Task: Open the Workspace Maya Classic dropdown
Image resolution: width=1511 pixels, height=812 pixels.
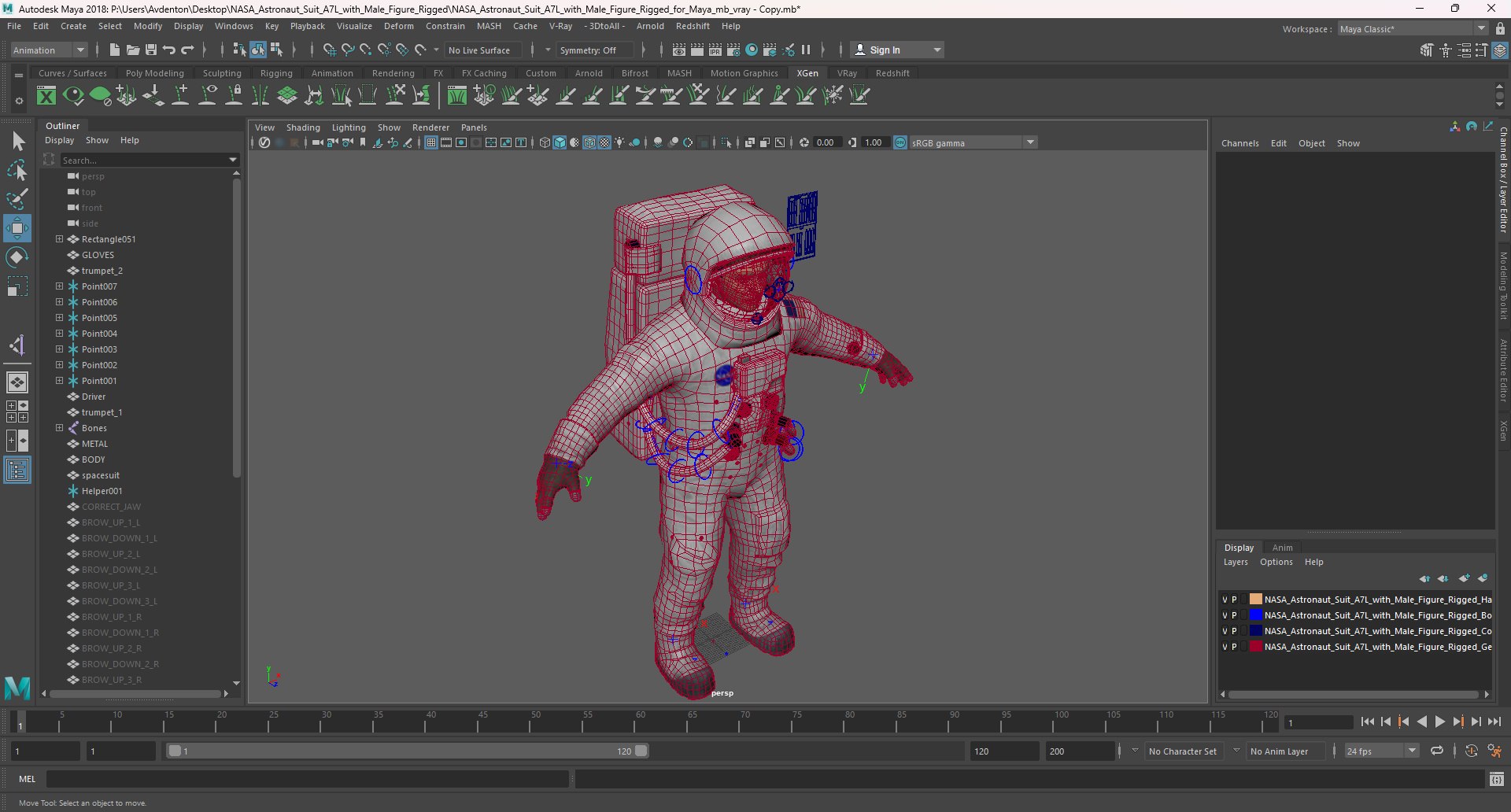Action: 1413,29
